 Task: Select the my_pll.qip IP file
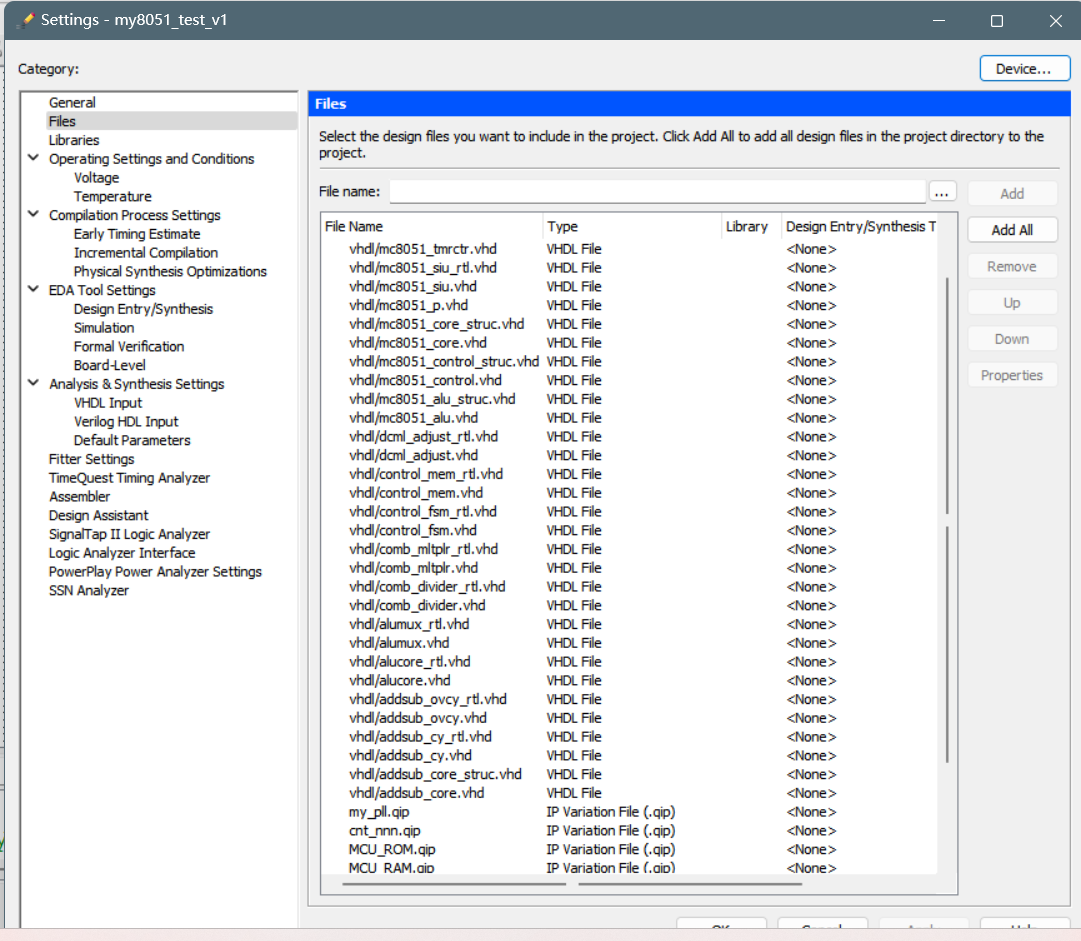tap(378, 812)
